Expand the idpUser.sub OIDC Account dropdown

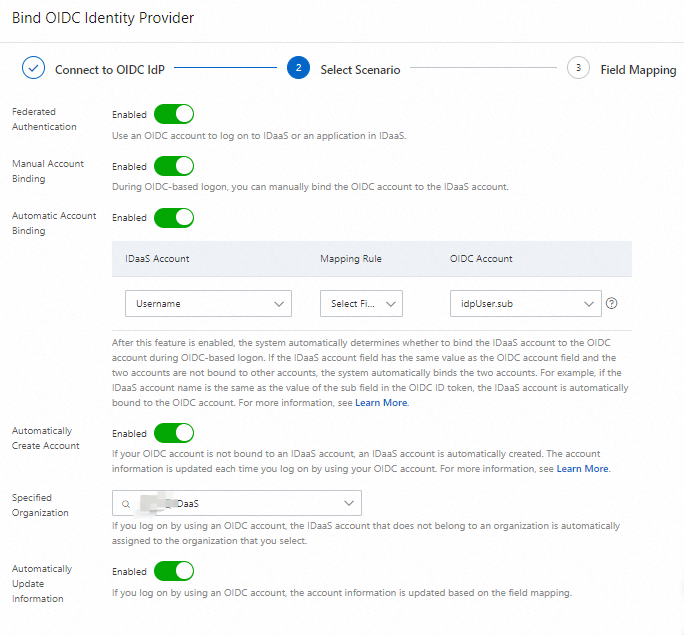point(526,304)
